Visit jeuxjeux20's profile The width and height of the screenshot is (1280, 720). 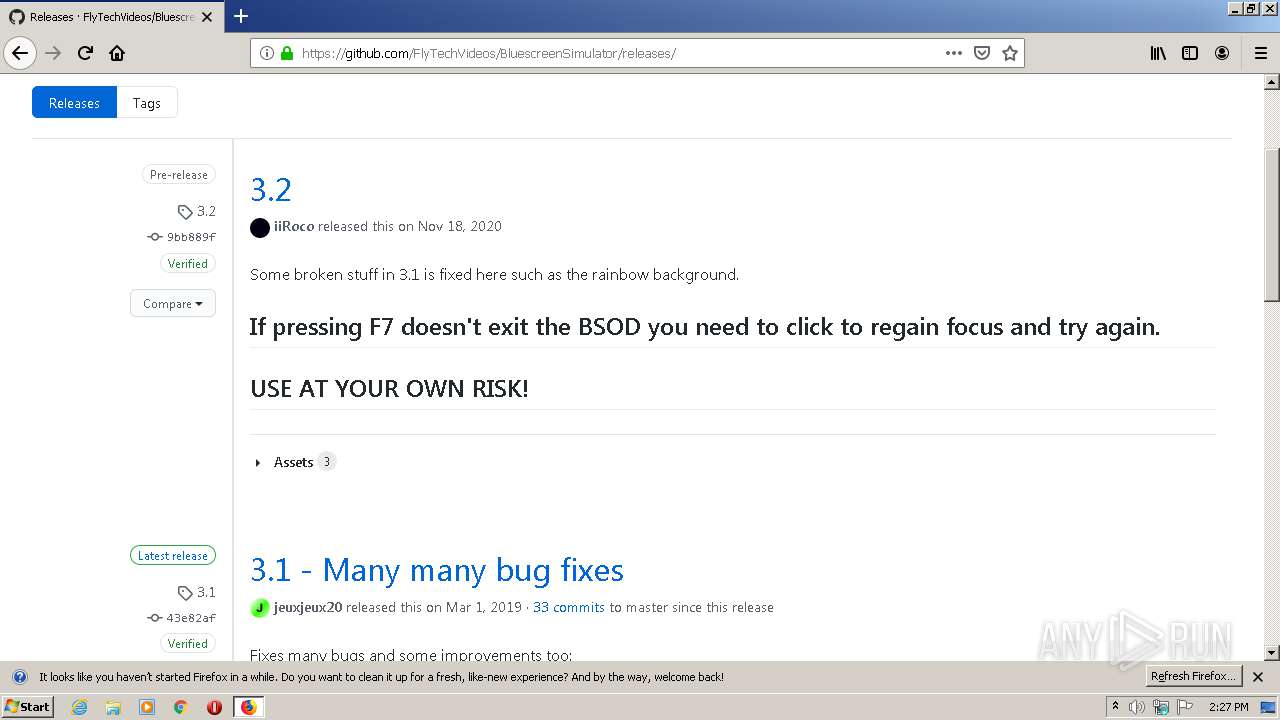coord(308,608)
